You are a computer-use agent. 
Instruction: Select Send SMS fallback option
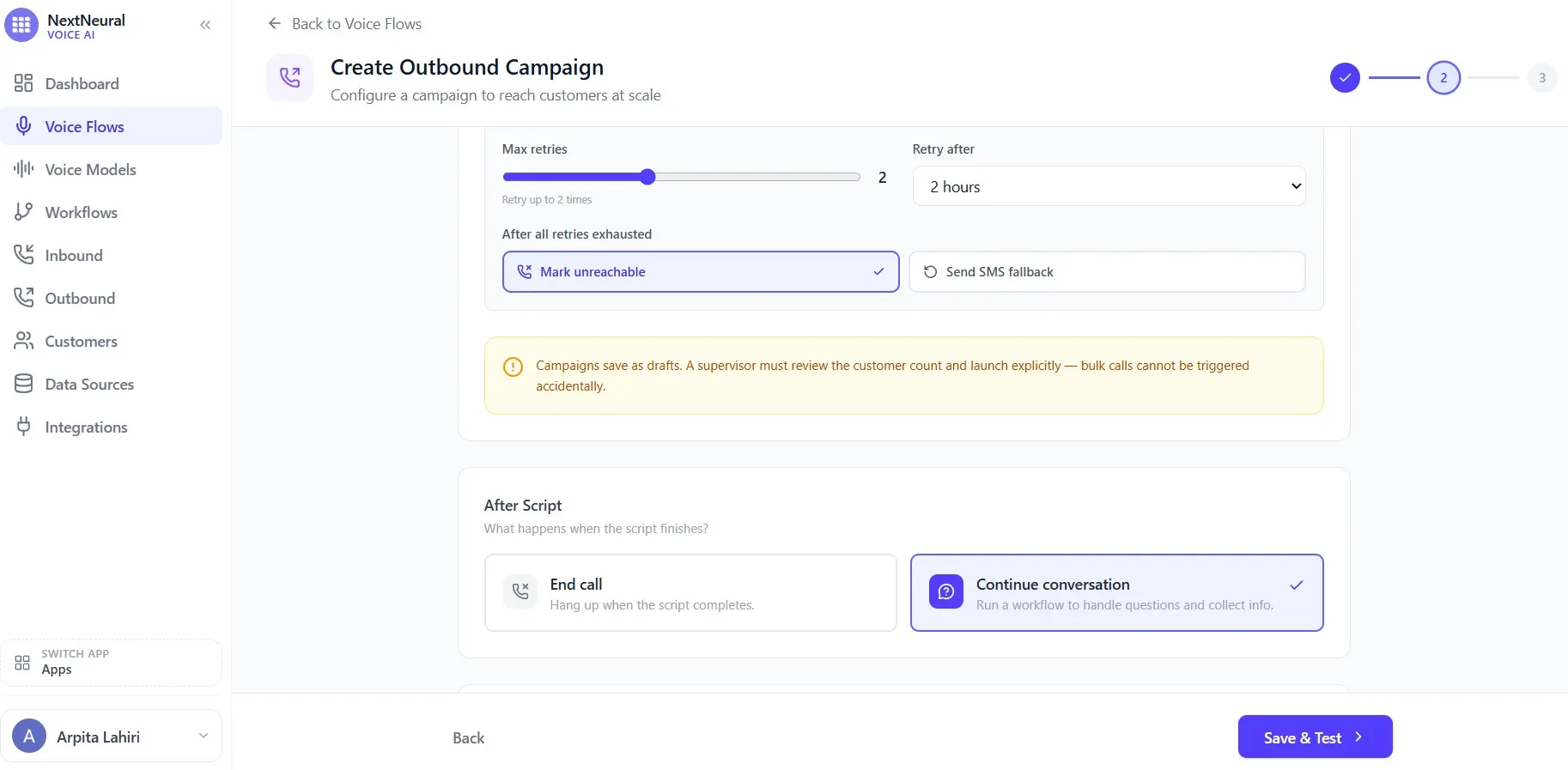coord(1107,271)
